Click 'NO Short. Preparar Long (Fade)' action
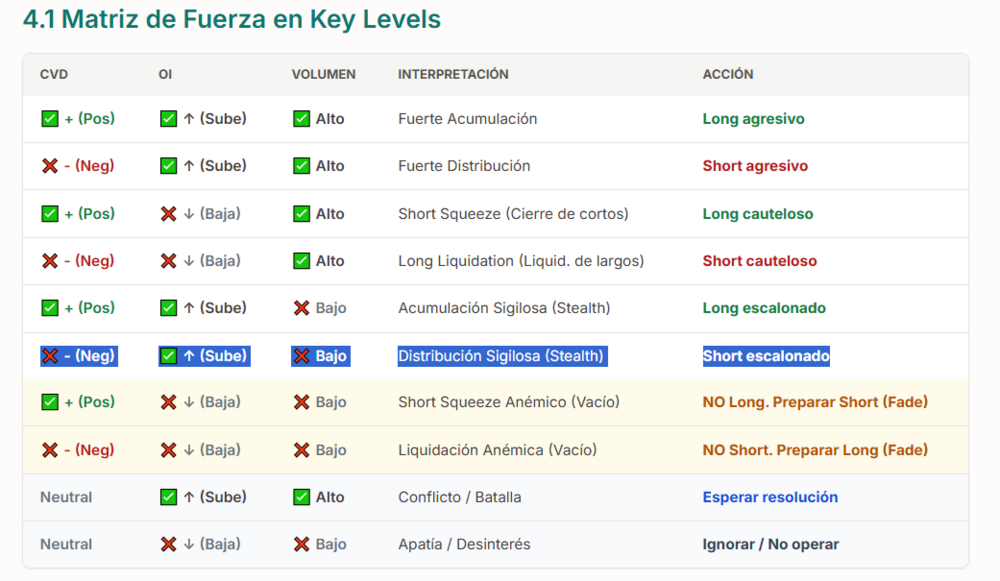Image resolution: width=1000 pixels, height=581 pixels. (x=815, y=450)
